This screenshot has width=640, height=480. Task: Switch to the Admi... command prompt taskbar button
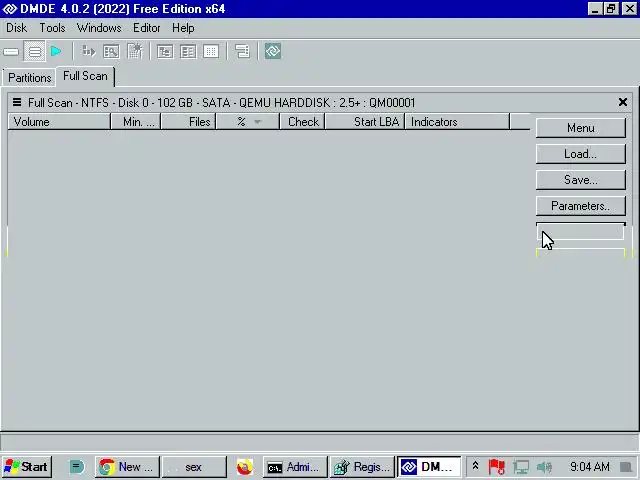click(x=295, y=467)
